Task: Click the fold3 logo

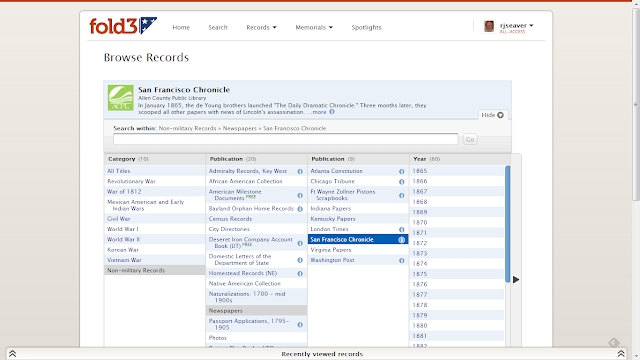Action: coord(123,26)
